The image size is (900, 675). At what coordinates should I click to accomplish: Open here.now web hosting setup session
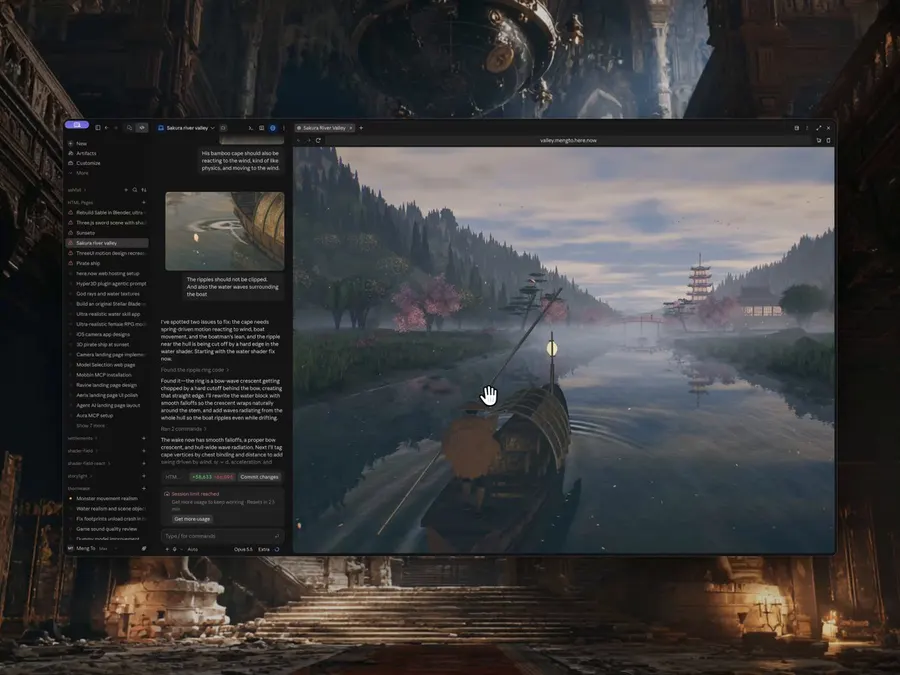pyautogui.click(x=108, y=273)
